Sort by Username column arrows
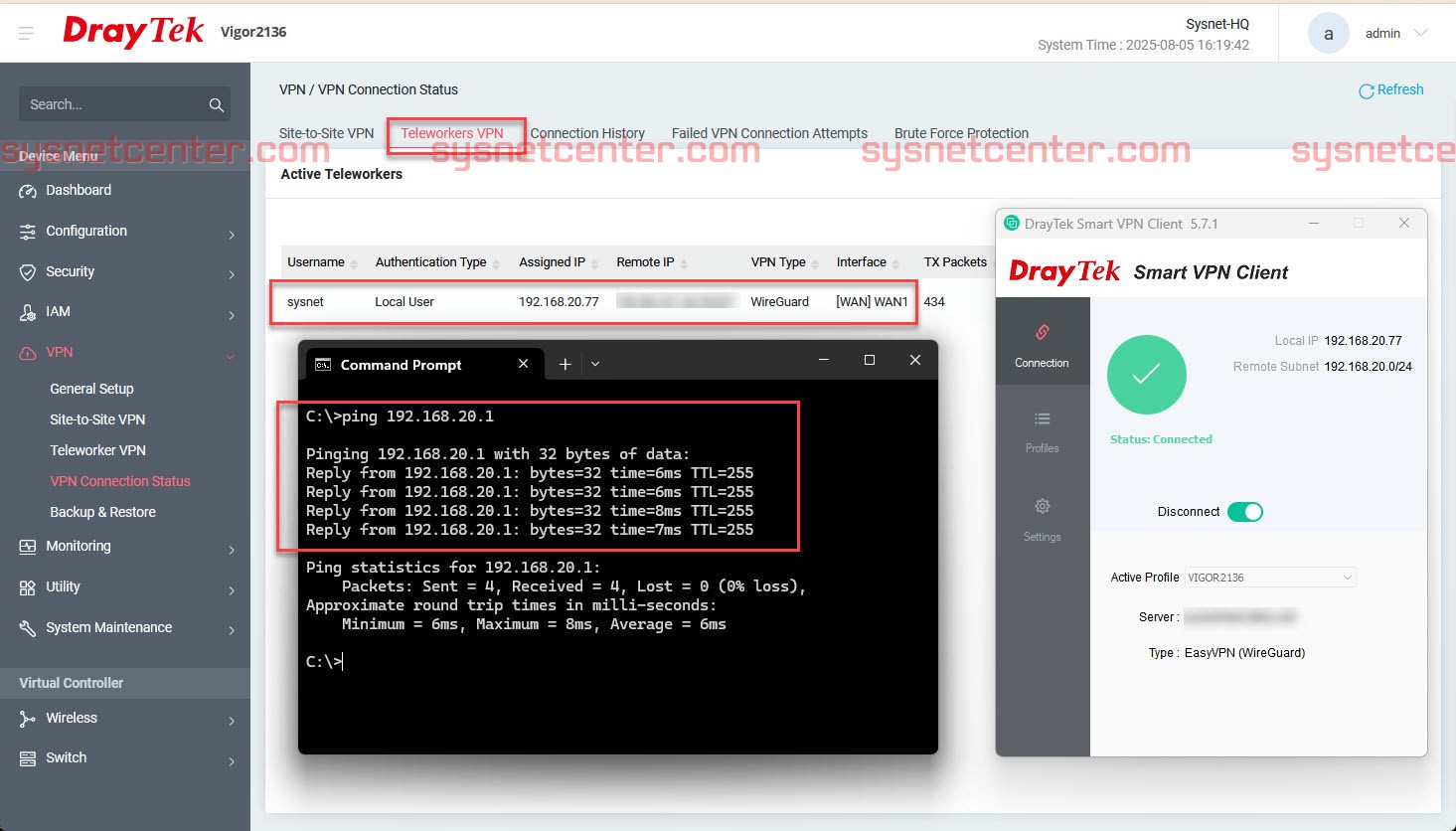The height and width of the screenshot is (831, 1456). pos(354,263)
